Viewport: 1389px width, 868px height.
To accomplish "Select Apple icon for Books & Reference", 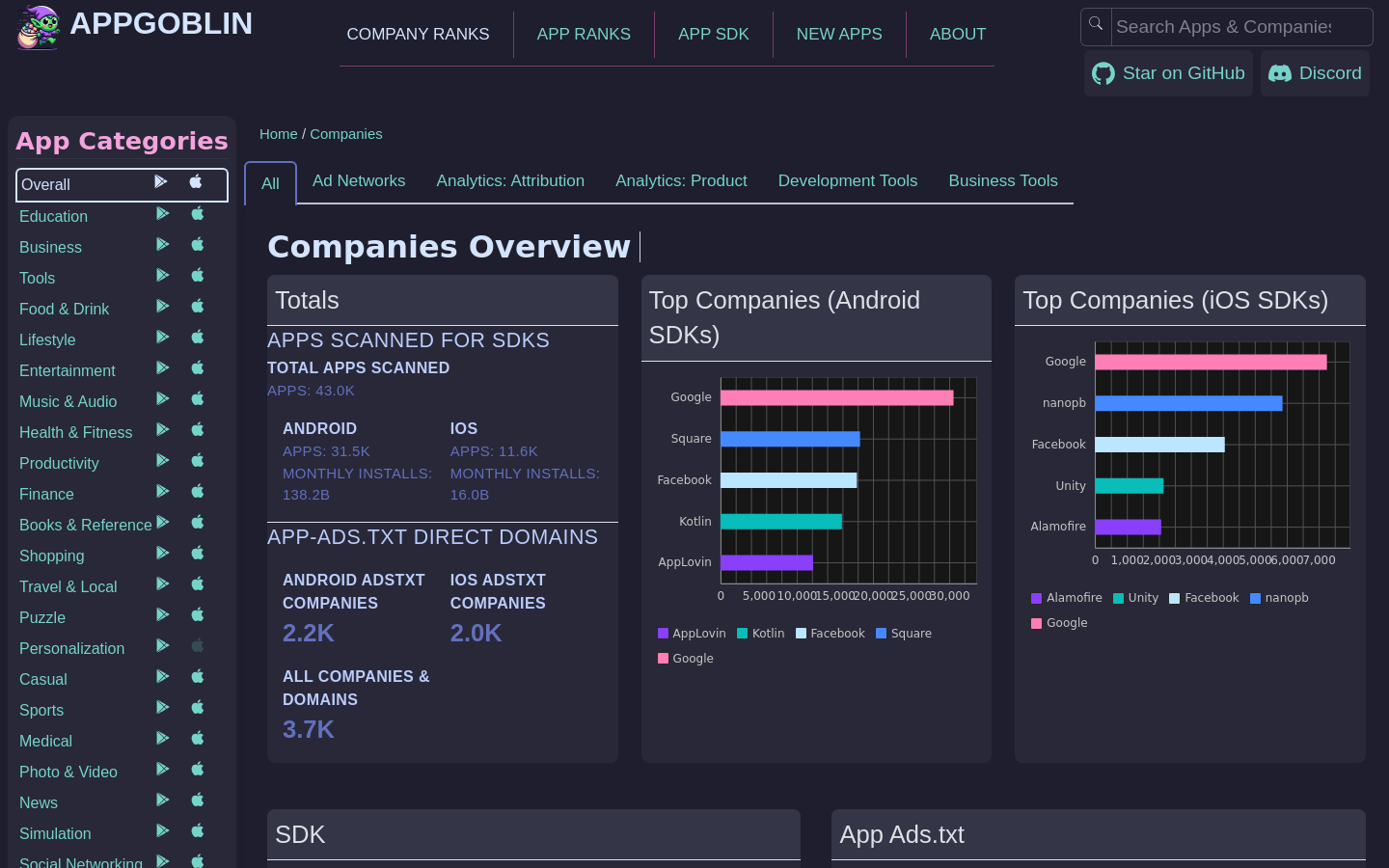I will 198,522.
